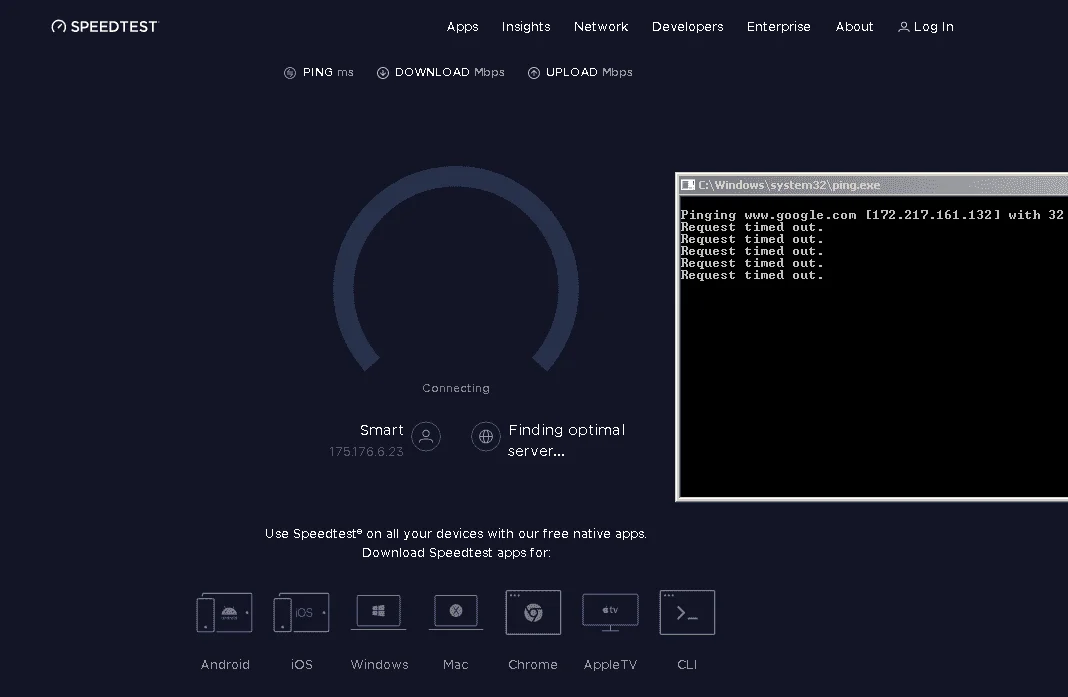
Task: Click the Speedtest logo
Action: tap(105, 27)
